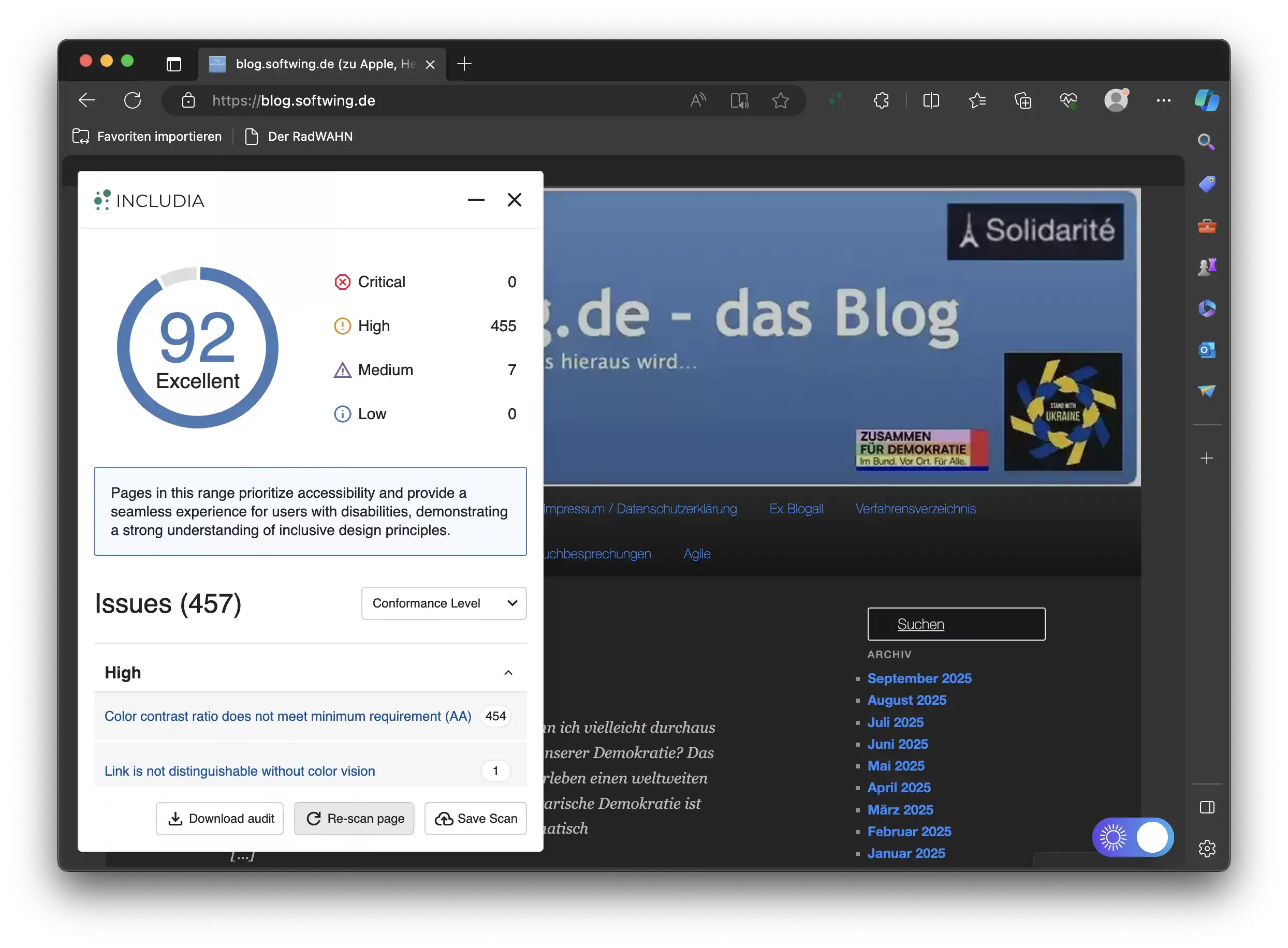Click the address bar URL
Image resolution: width=1288 pixels, height=948 pixels.
click(x=294, y=100)
